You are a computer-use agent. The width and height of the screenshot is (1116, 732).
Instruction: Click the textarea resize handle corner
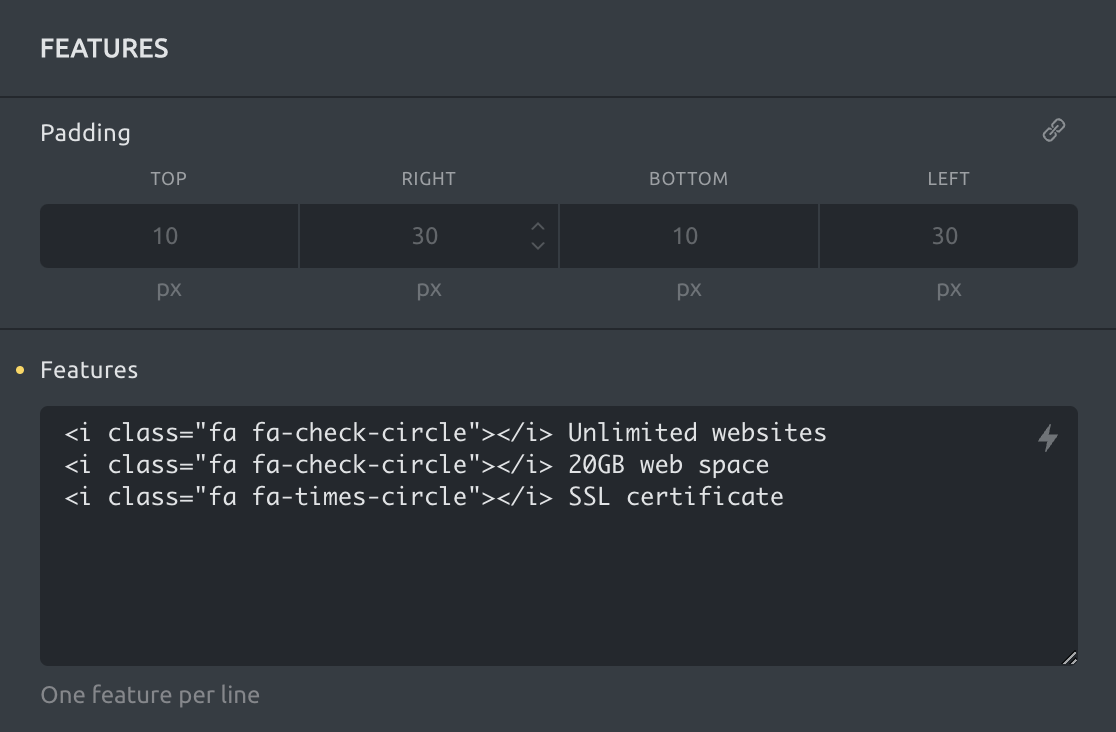(x=1069, y=657)
